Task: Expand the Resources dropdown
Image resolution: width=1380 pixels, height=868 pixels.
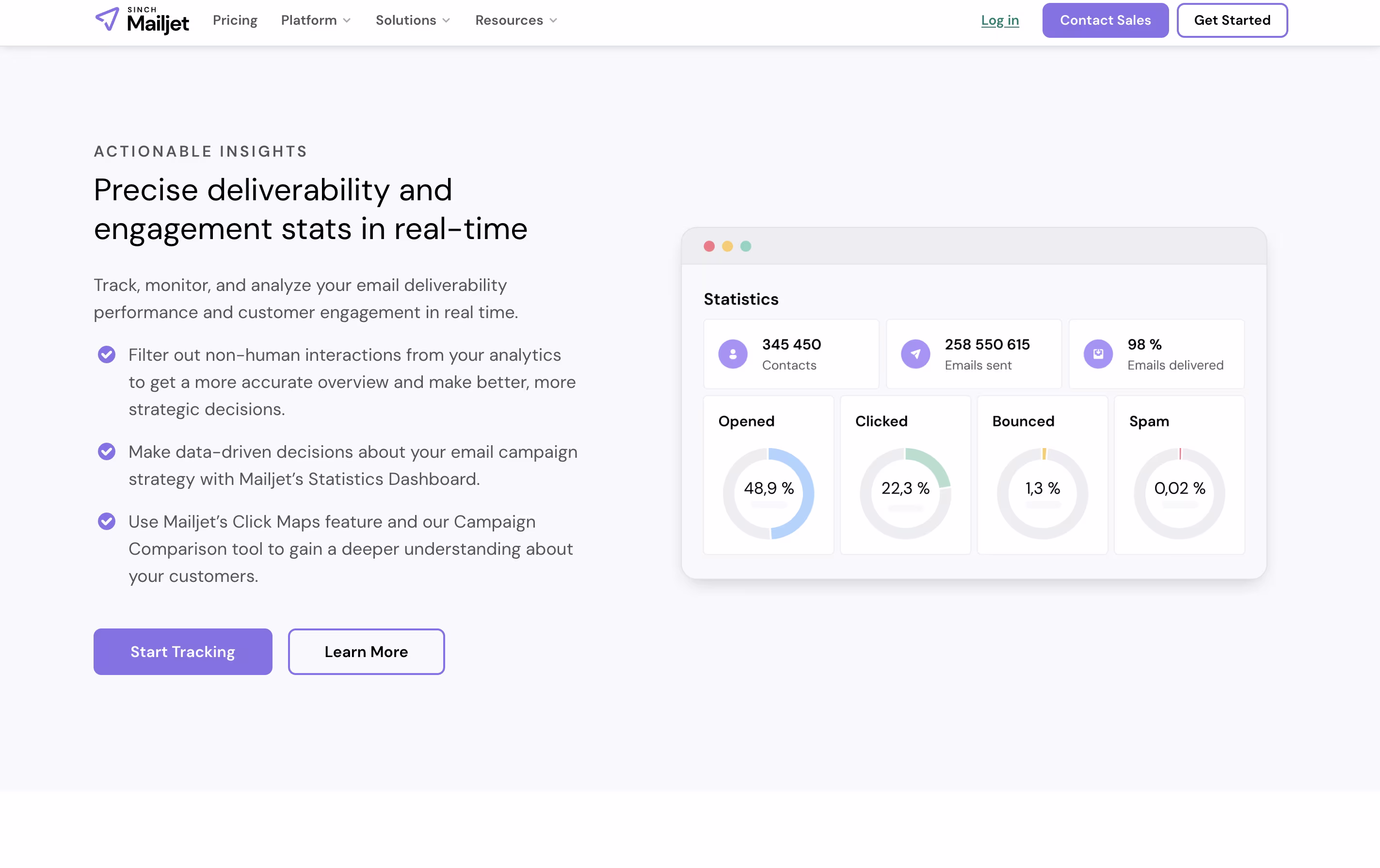Action: [x=515, y=20]
